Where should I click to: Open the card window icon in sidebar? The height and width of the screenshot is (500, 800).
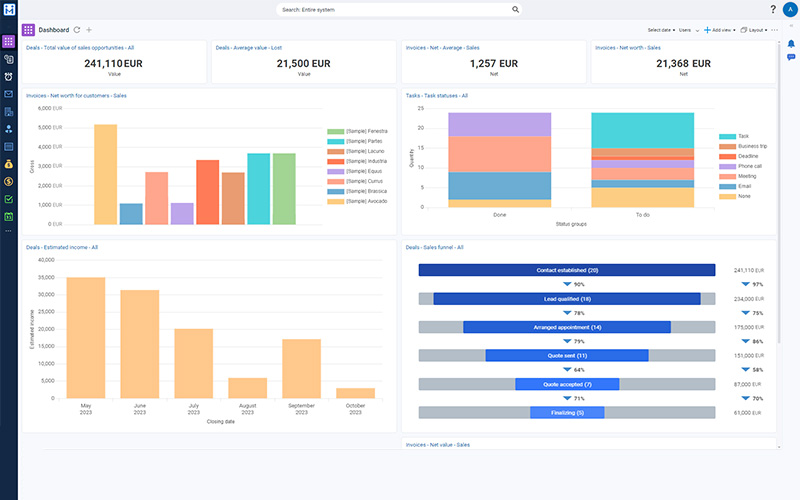tap(9, 147)
